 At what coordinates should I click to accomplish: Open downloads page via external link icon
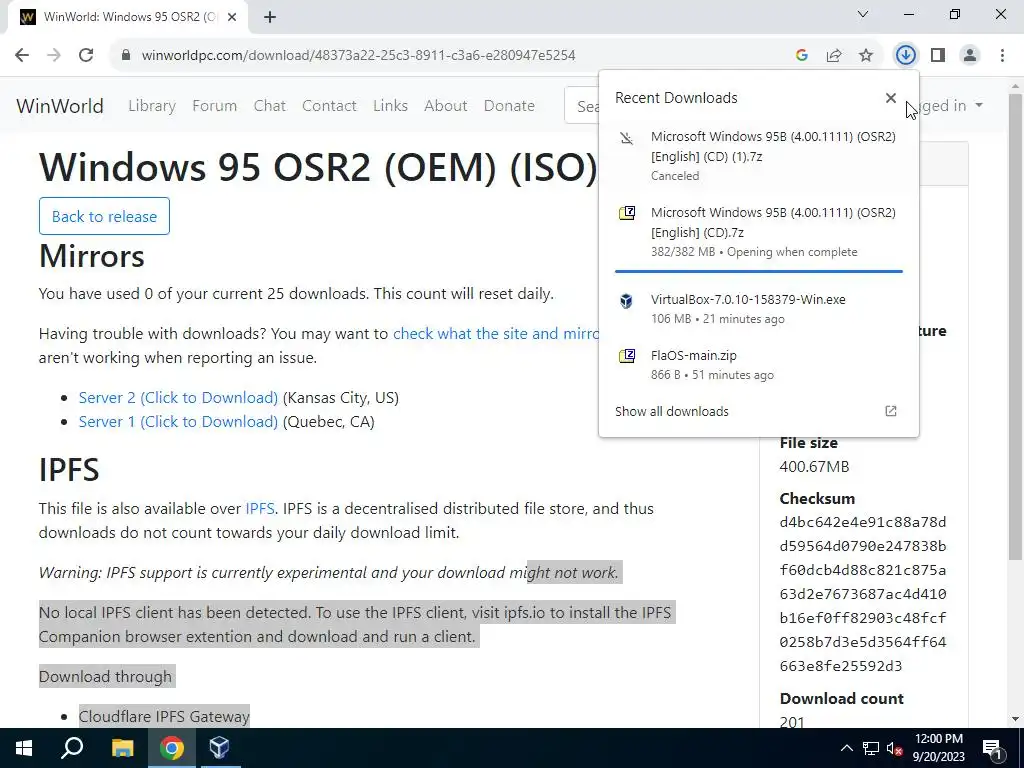(x=891, y=411)
